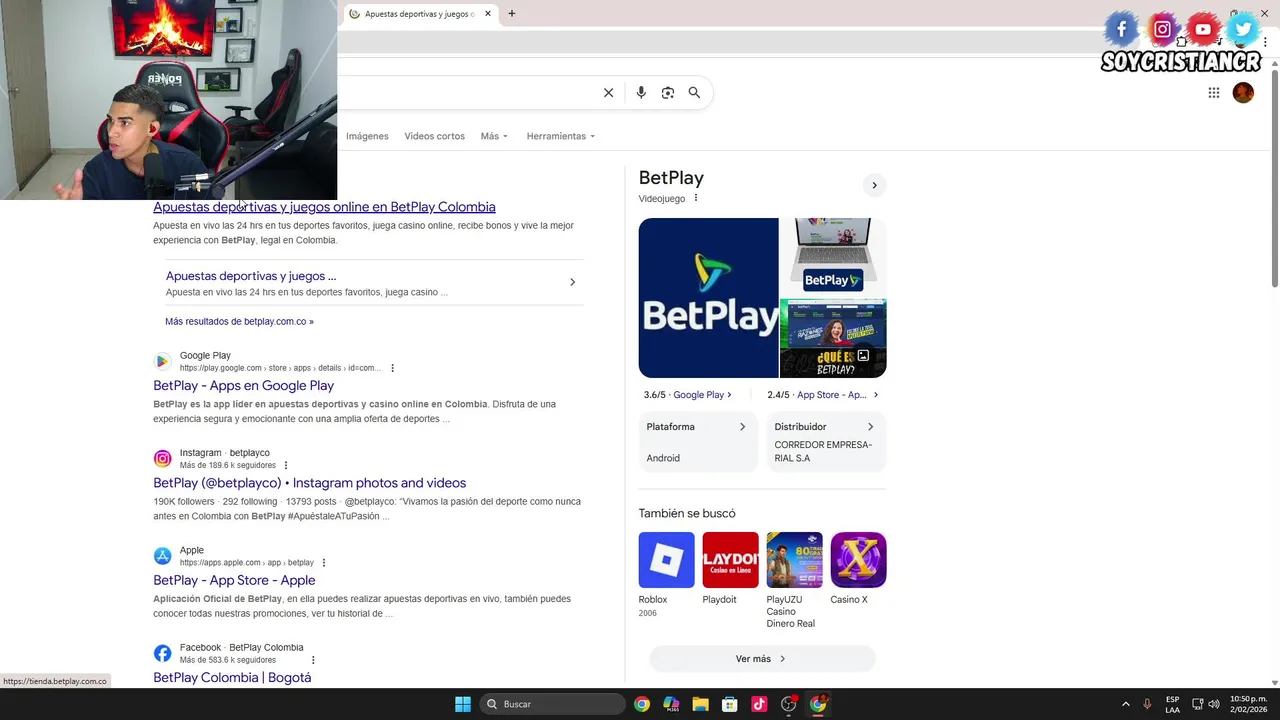1280x720 pixels.
Task: Open options menu for Facebook result
Action: [x=313, y=660]
